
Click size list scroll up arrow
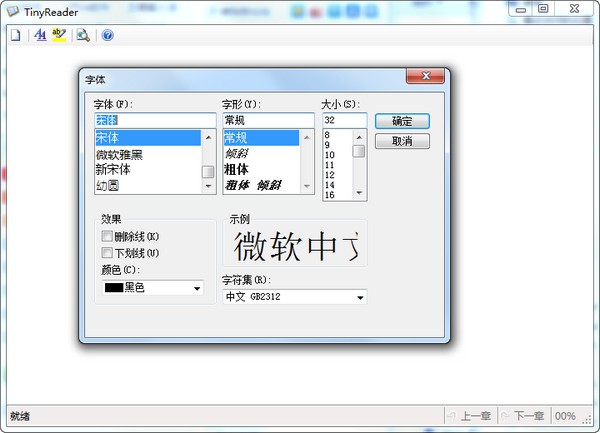[x=359, y=137]
